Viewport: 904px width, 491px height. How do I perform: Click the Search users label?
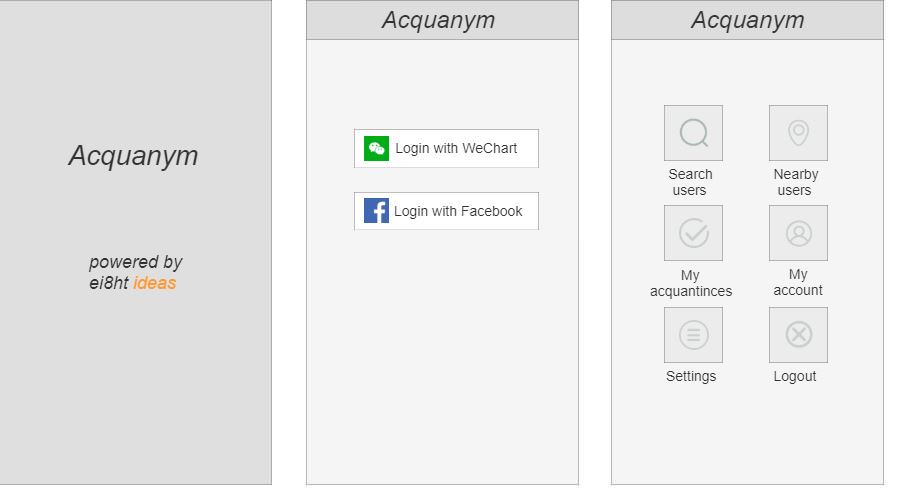tap(690, 182)
